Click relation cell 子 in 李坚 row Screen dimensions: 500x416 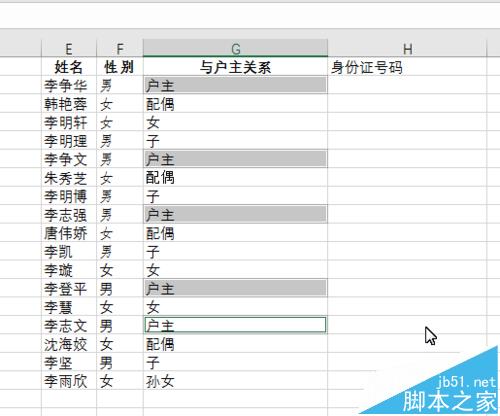(235, 362)
